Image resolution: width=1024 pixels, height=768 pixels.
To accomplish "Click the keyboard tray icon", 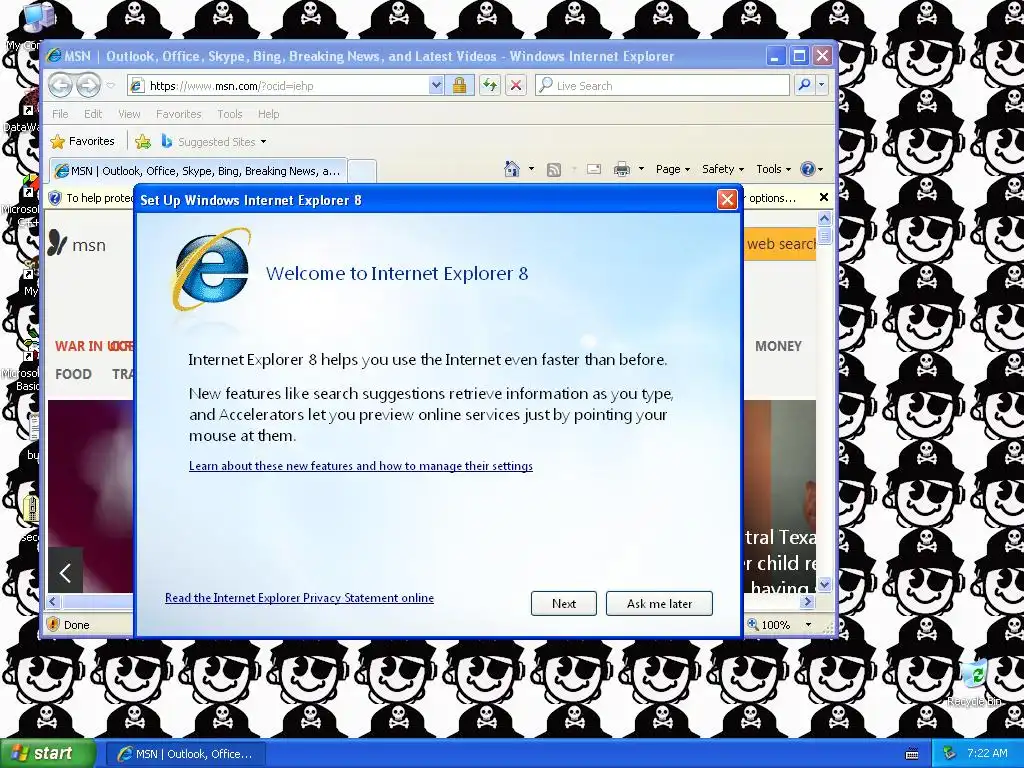I will pyautogui.click(x=912, y=754).
